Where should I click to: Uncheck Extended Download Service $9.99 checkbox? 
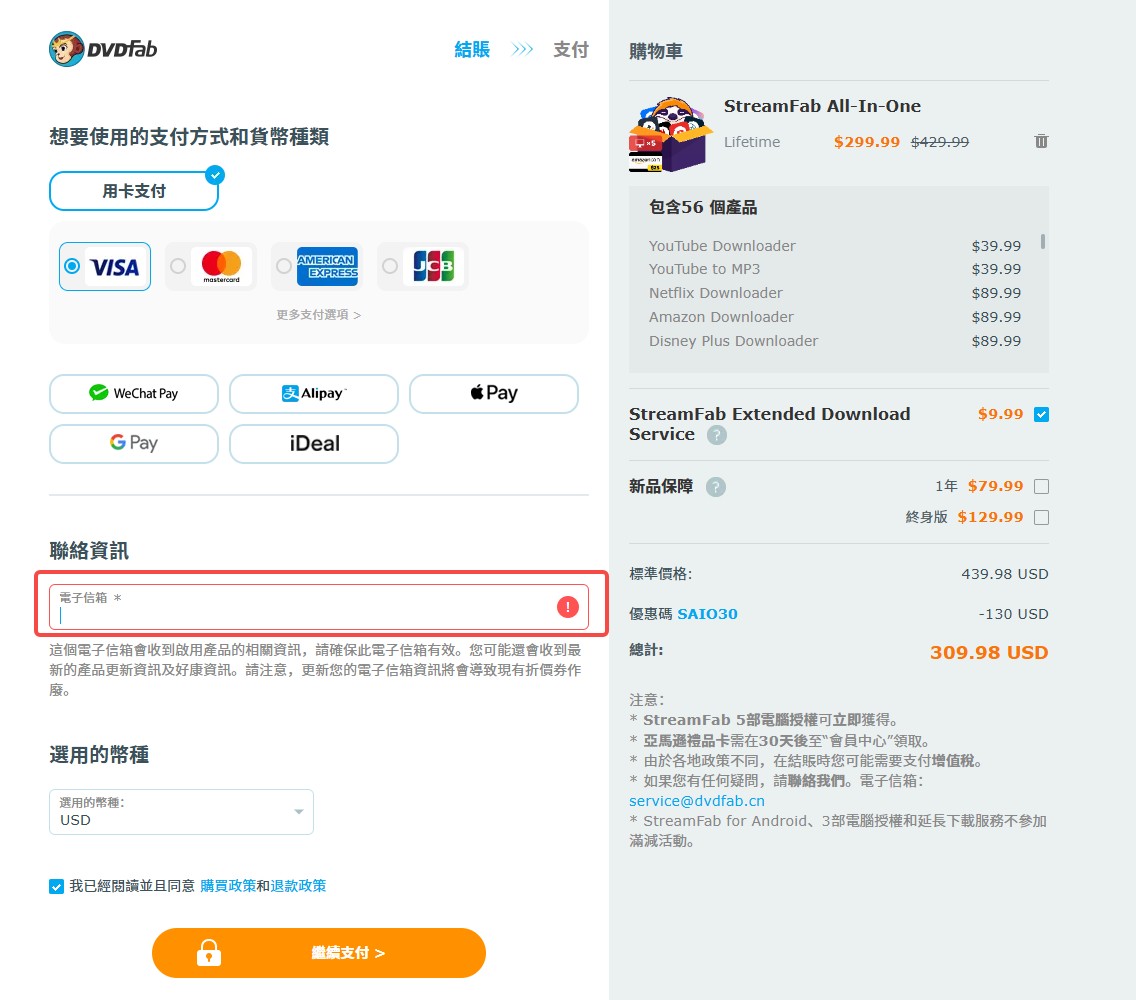pyautogui.click(x=1041, y=414)
